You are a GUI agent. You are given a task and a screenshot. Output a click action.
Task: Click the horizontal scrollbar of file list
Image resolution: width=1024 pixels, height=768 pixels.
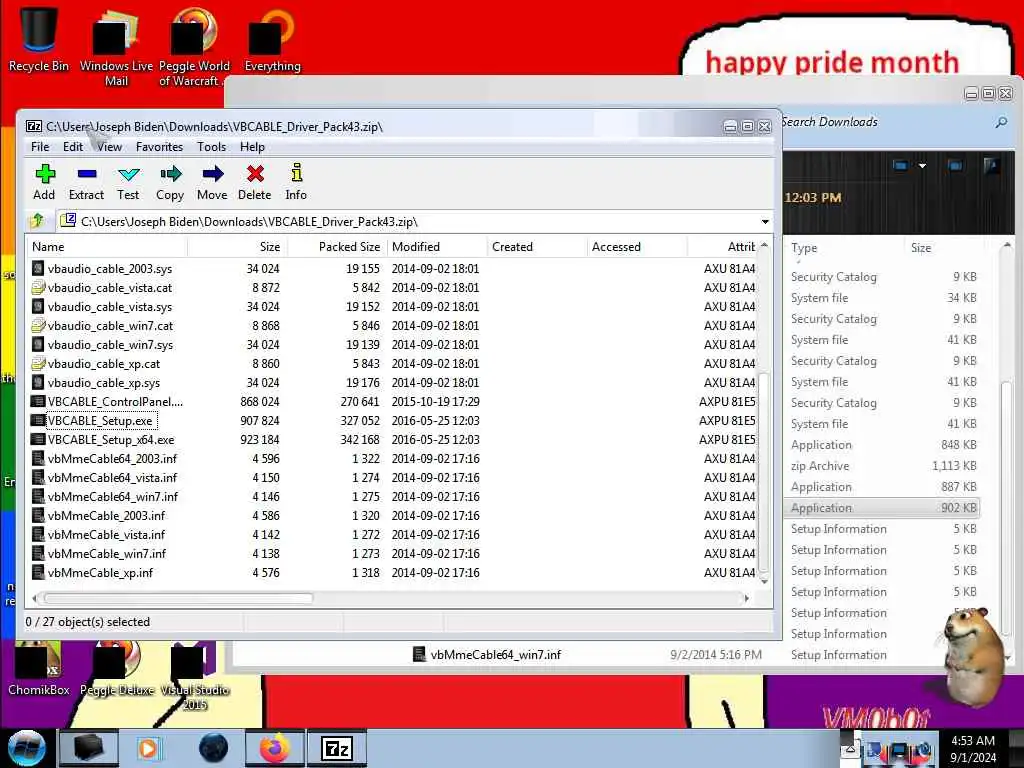coord(178,598)
